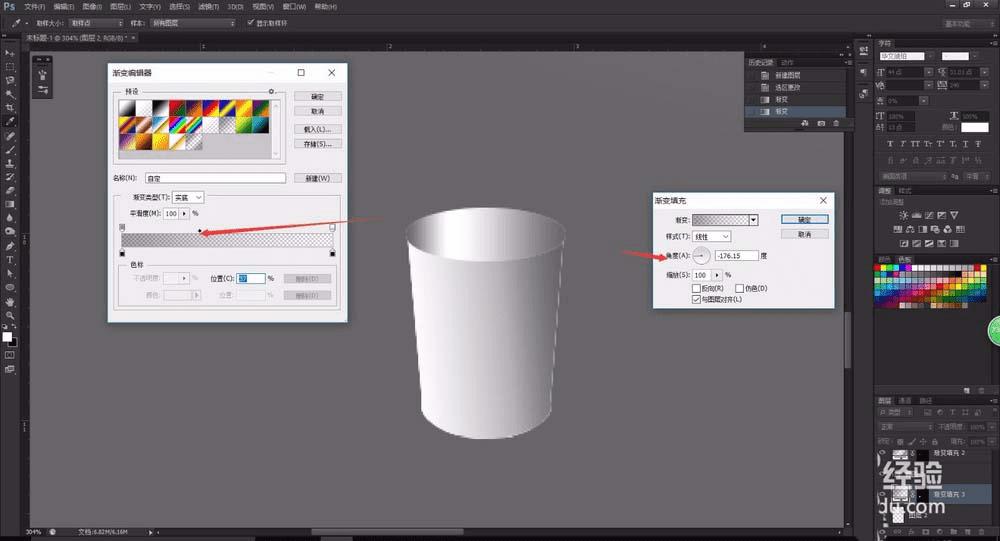Screen dimensions: 1000x541
Task: Click the 载入(L)... button in gradient editor
Action: point(318,129)
